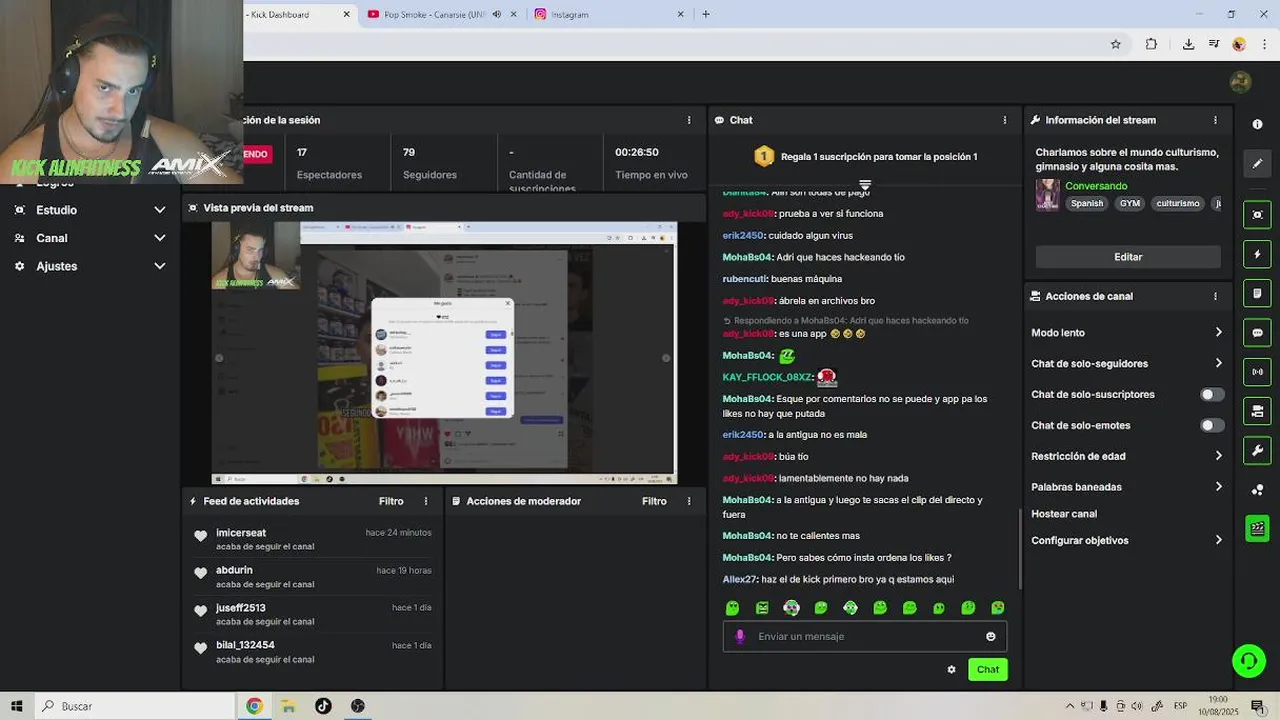Open chat settings gear next to Chat button
This screenshot has height=720, width=1280.
click(x=951, y=669)
